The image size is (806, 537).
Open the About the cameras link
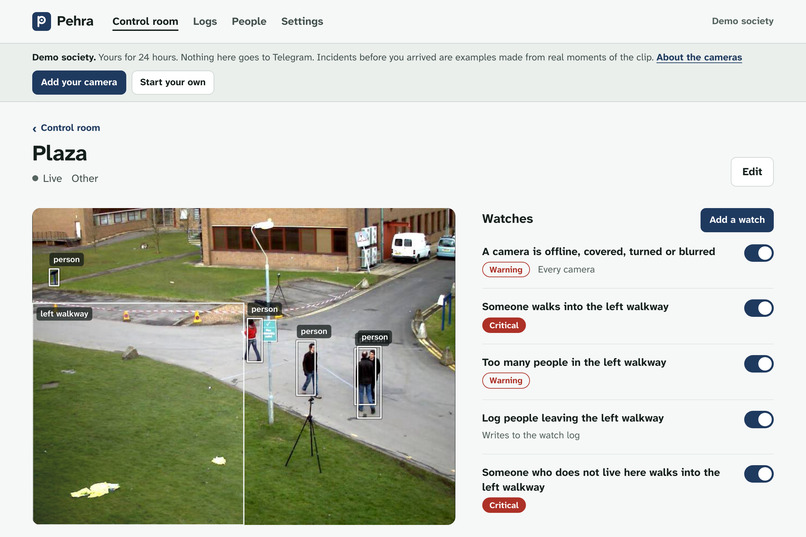(699, 57)
